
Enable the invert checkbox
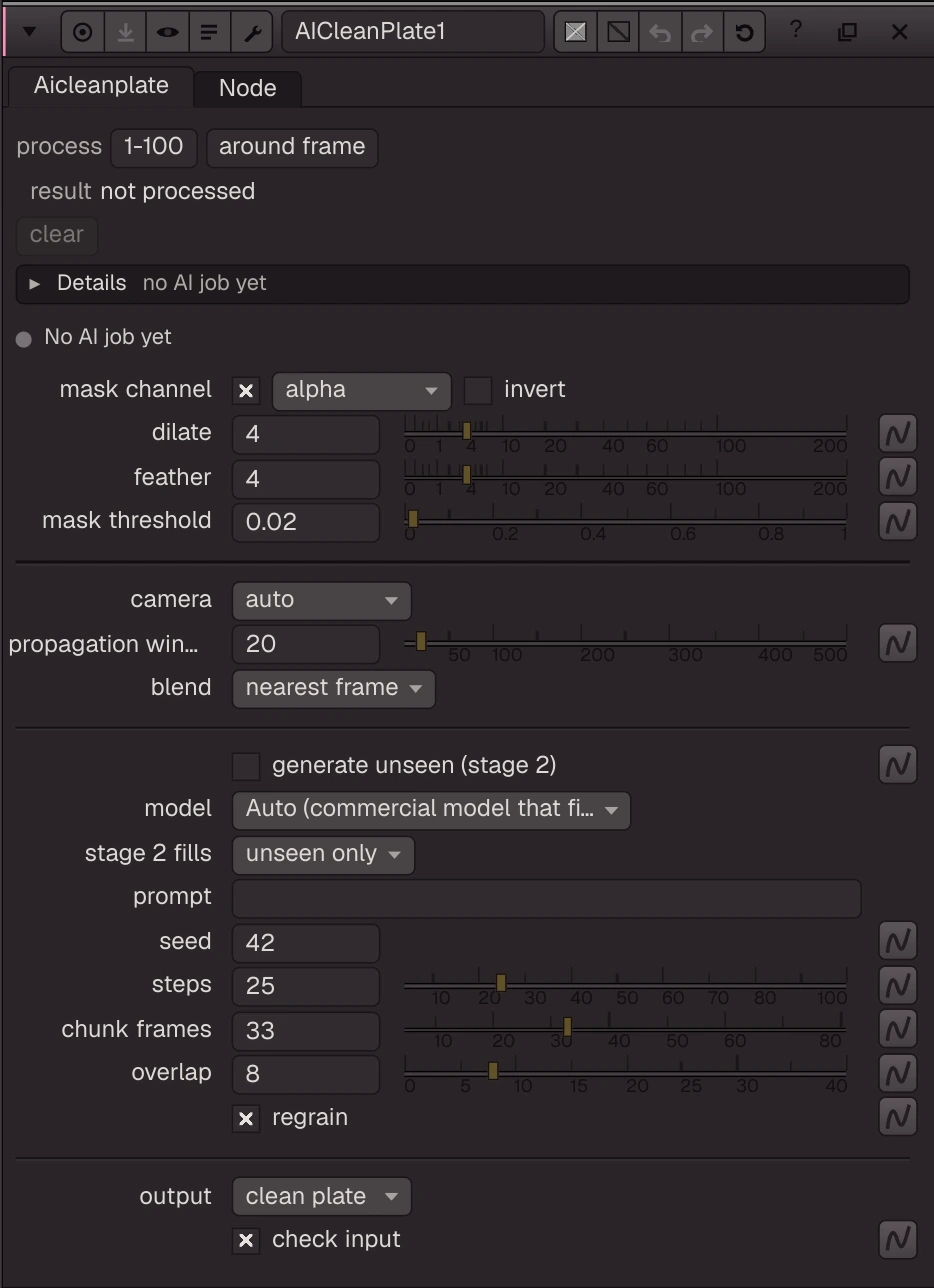478,391
